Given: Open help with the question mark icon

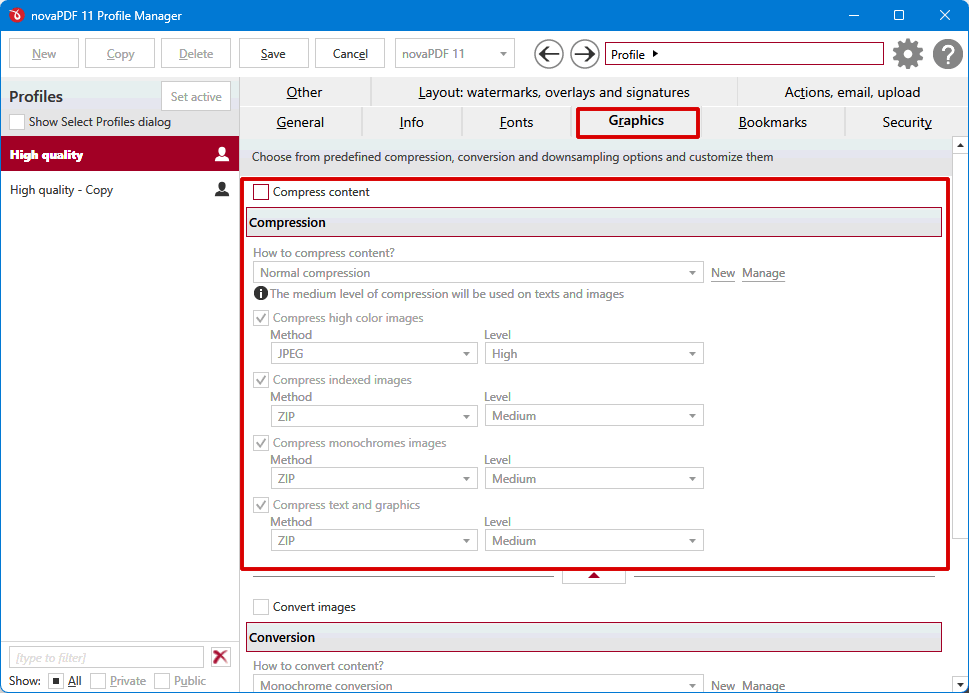Looking at the screenshot, I should (947, 54).
